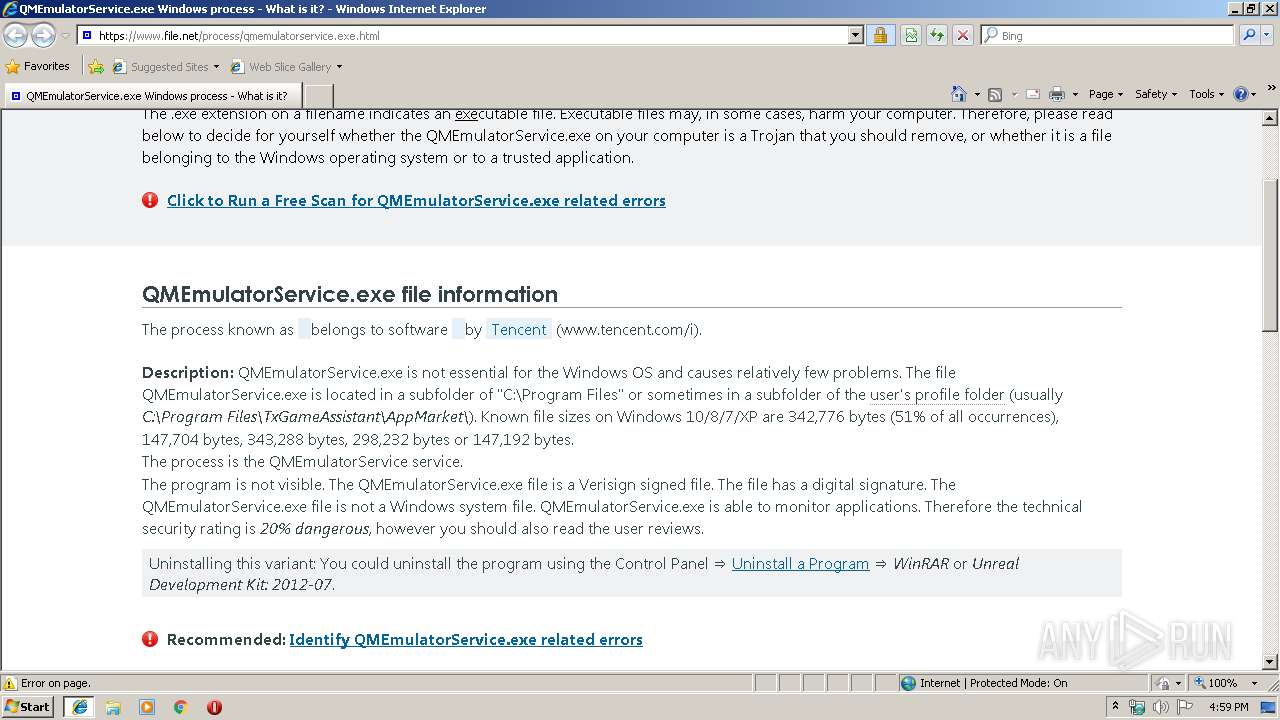Stop loading with the red X icon
This screenshot has height=720, width=1280.
coord(962,35)
